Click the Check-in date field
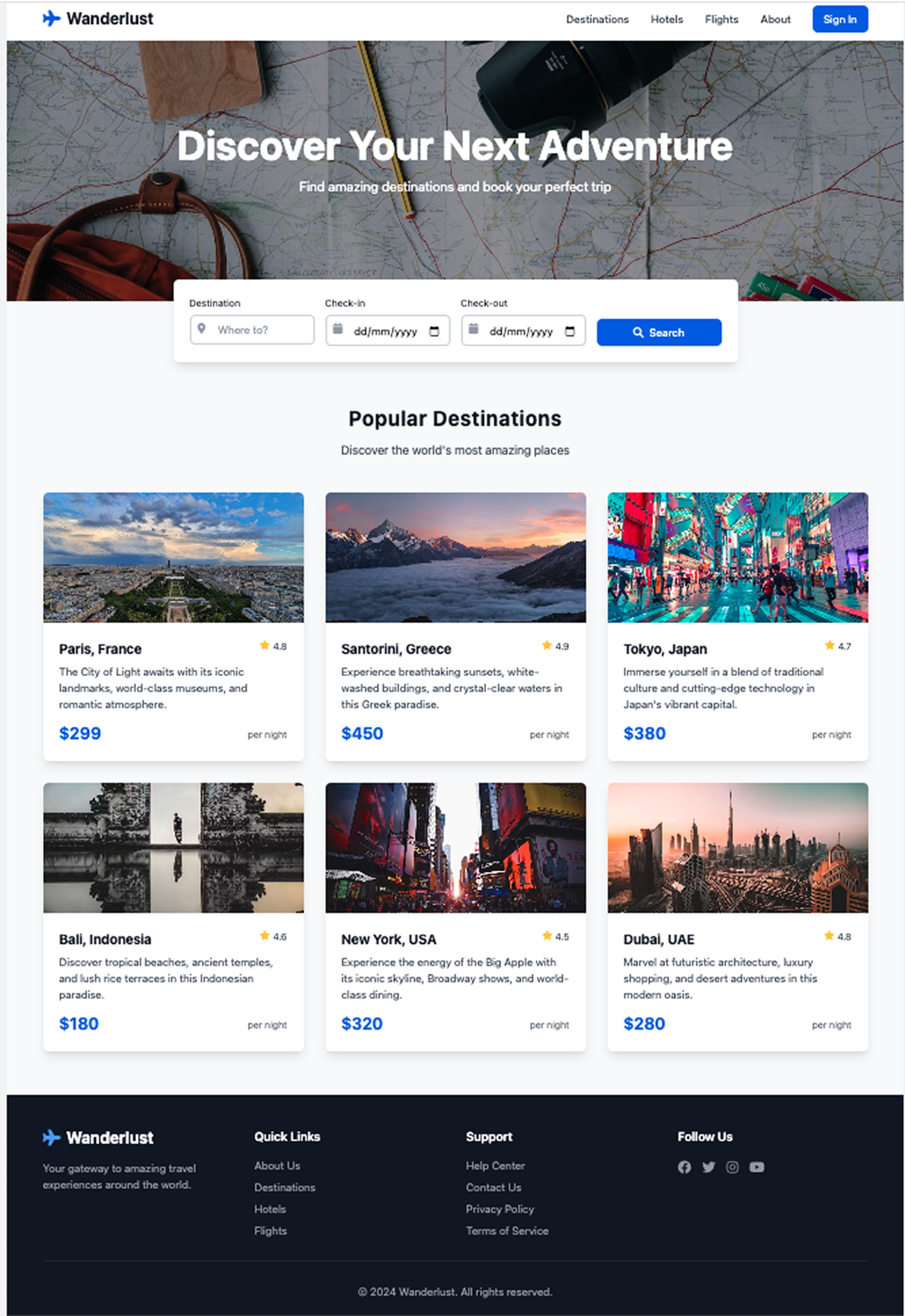 point(385,331)
